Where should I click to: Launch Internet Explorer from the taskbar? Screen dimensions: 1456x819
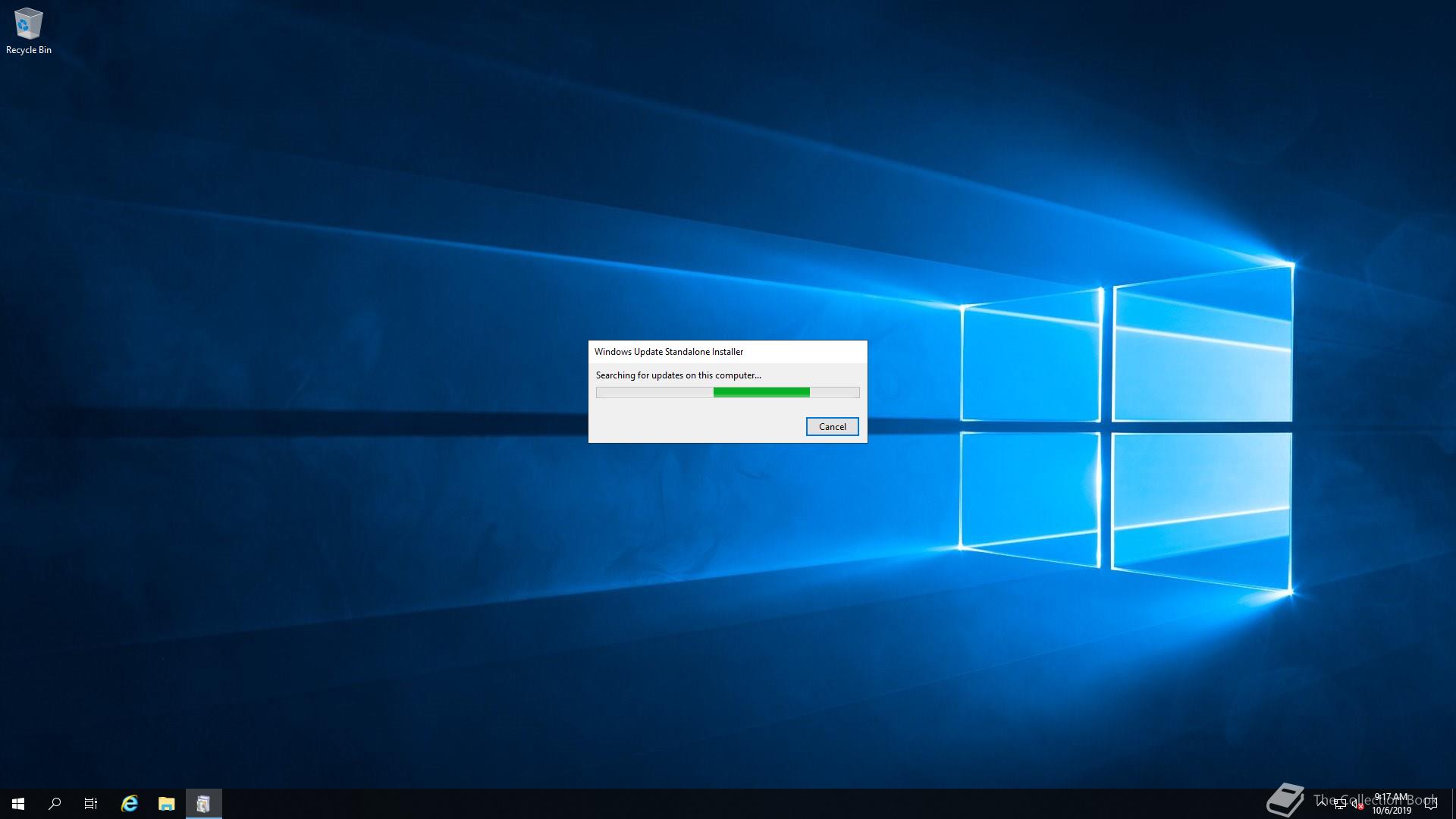pyautogui.click(x=130, y=804)
